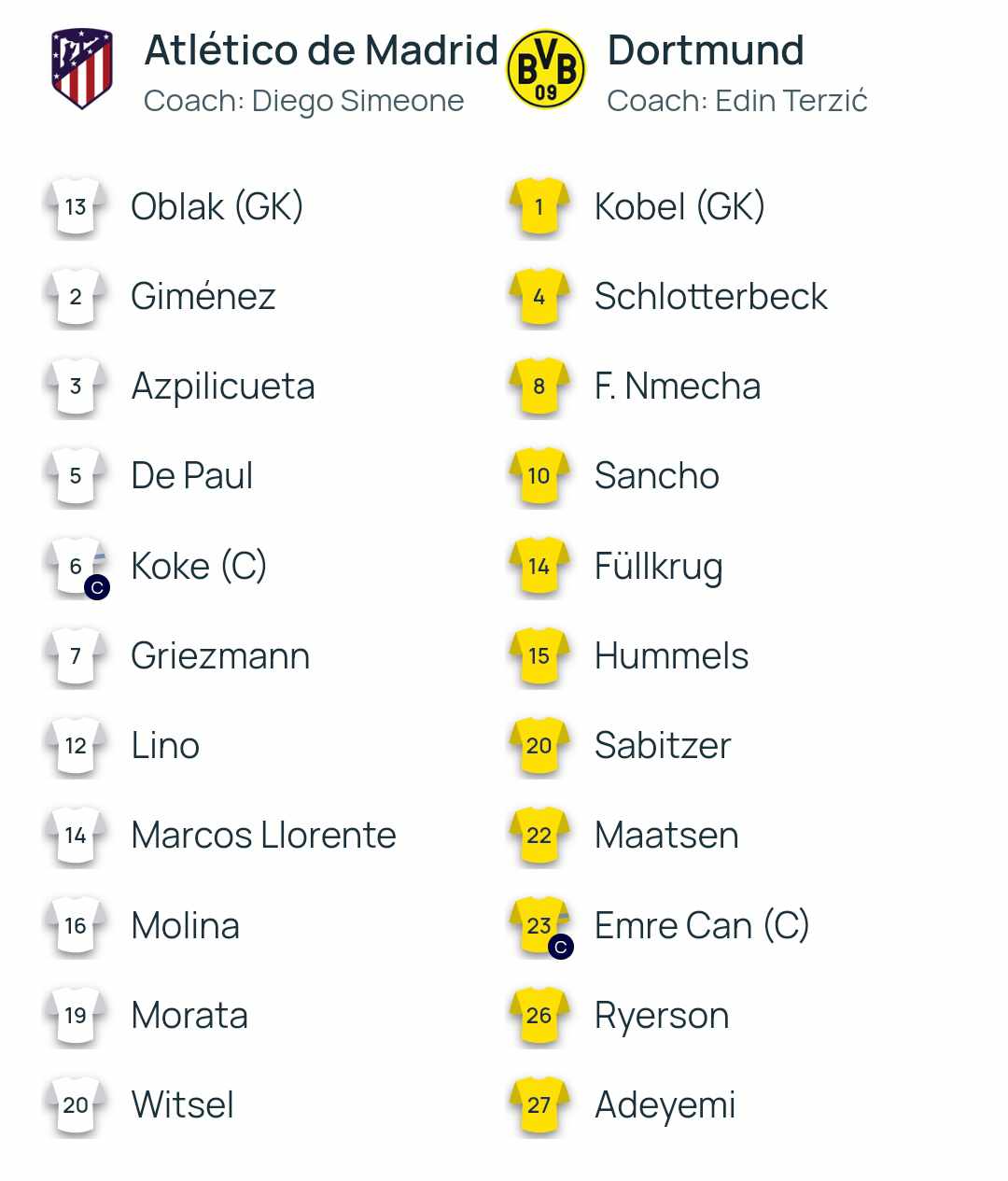Click Emre Can's number 23 captain shirt

[x=540, y=926]
